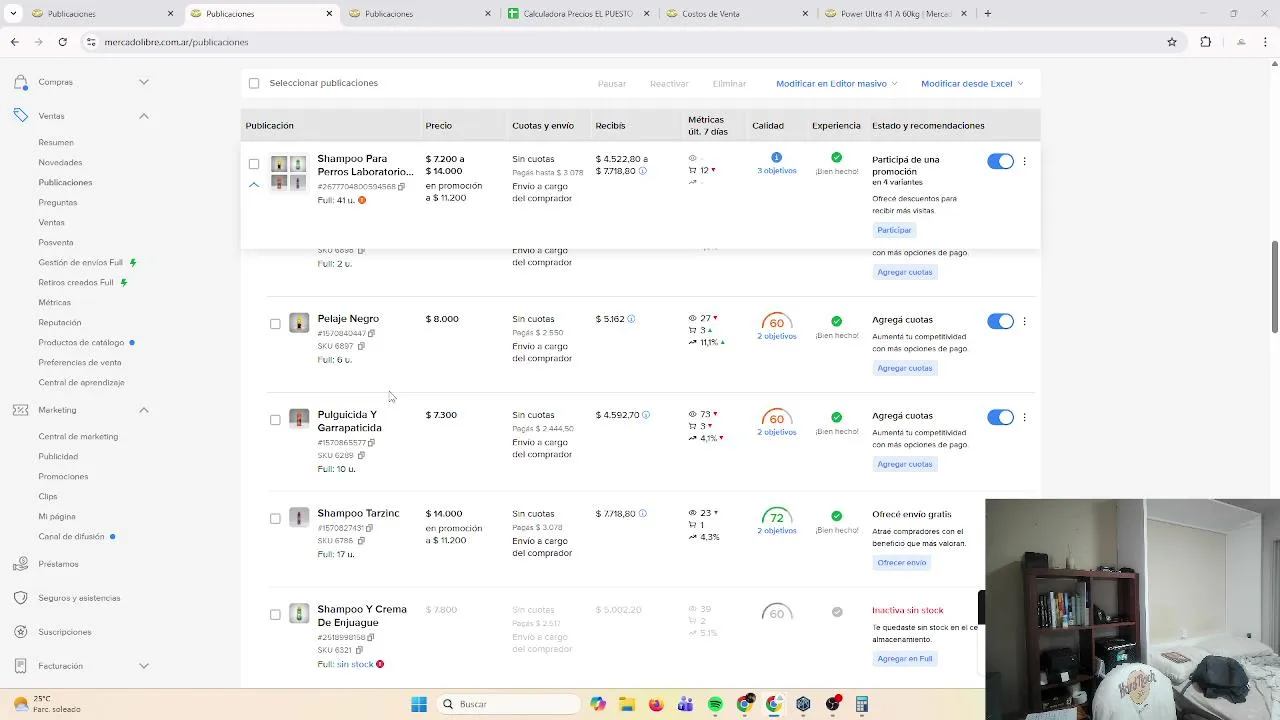The width and height of the screenshot is (1280, 720).
Task: Open three-dot menu for Shampoo Para Perros
Action: point(1024,161)
